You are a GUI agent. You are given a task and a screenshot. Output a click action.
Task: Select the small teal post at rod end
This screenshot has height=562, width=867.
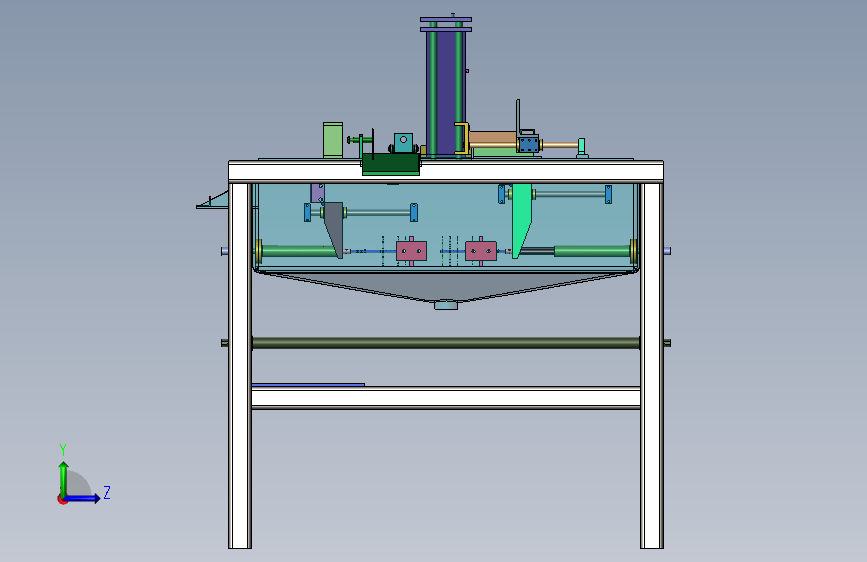pyautogui.click(x=581, y=148)
